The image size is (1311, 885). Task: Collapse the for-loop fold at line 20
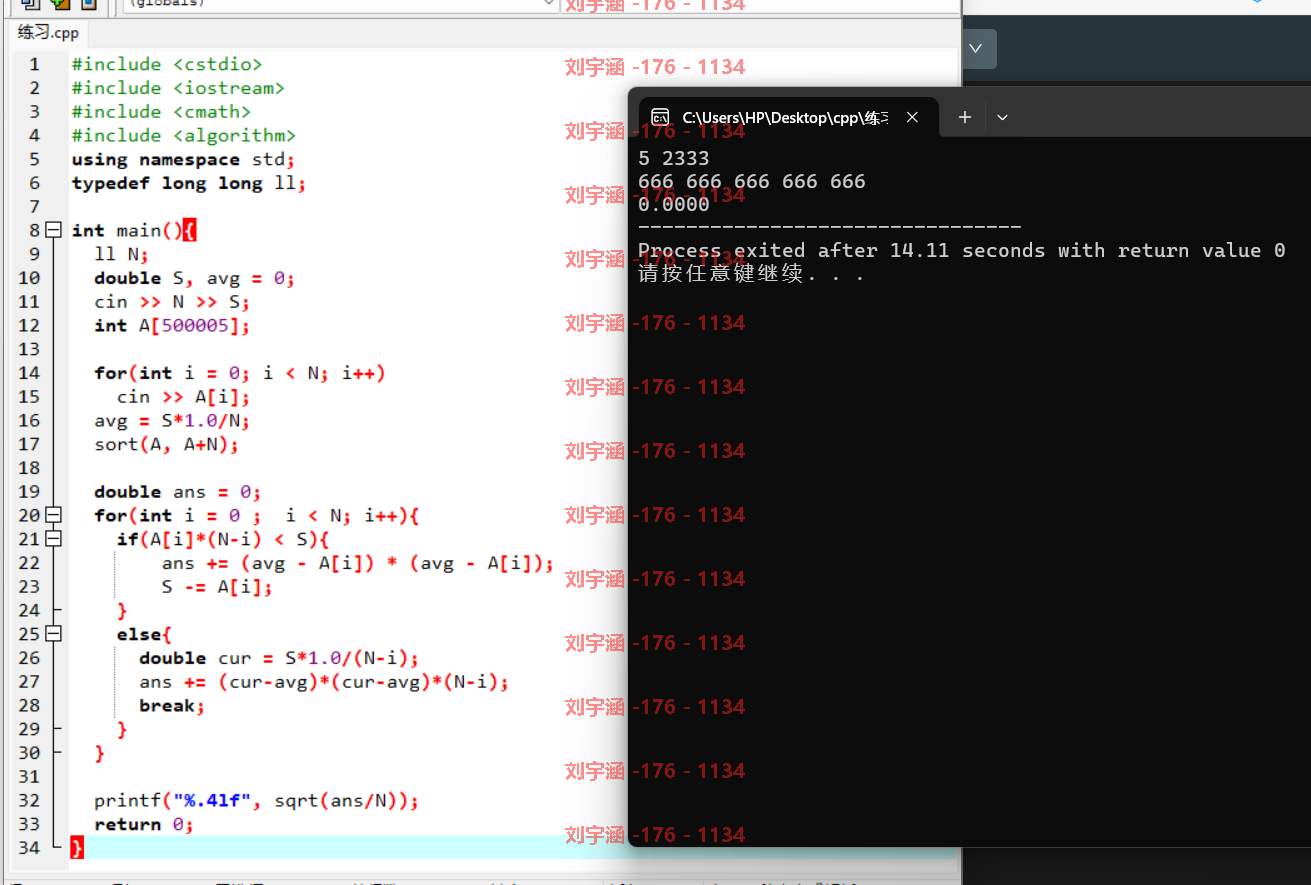click(53, 516)
